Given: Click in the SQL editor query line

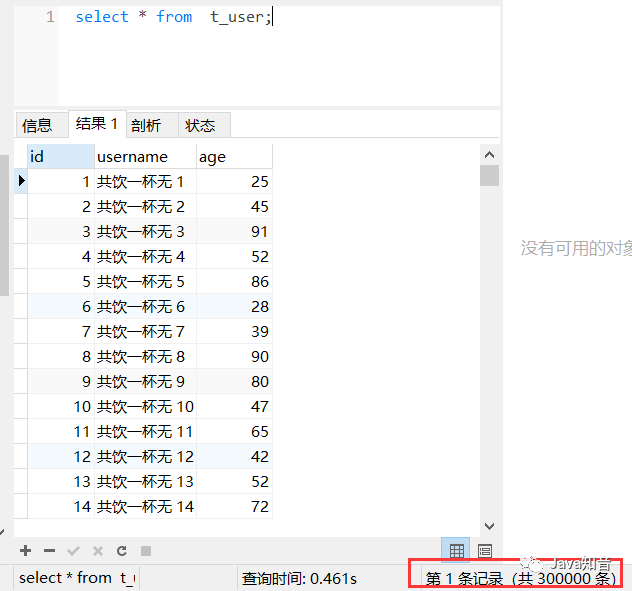Looking at the screenshot, I should click(x=173, y=17).
